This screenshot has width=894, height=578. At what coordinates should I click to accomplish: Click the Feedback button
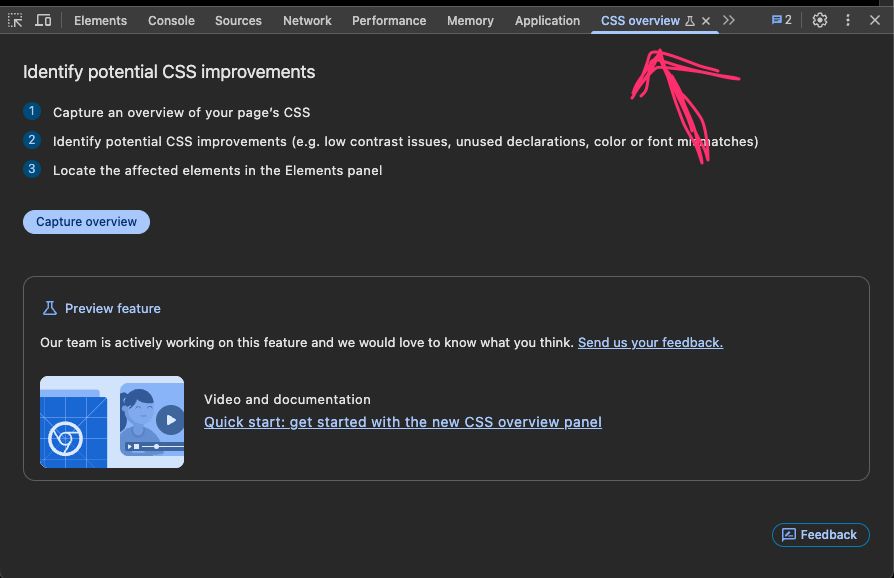pyautogui.click(x=820, y=534)
